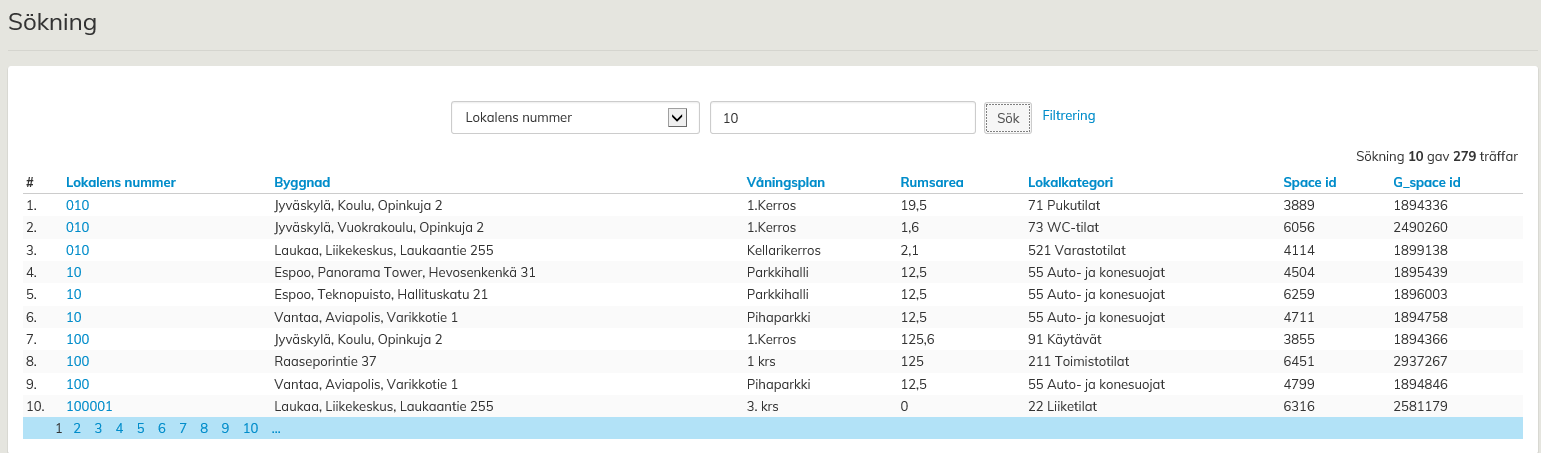The width and height of the screenshot is (1541, 453).
Task: Open room 10 in Espoo Panorama Tower
Action: 74,272
